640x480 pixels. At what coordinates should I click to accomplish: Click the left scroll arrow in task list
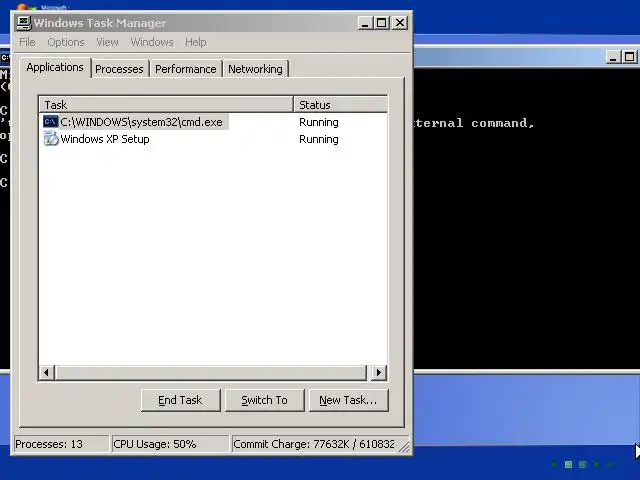(47, 372)
